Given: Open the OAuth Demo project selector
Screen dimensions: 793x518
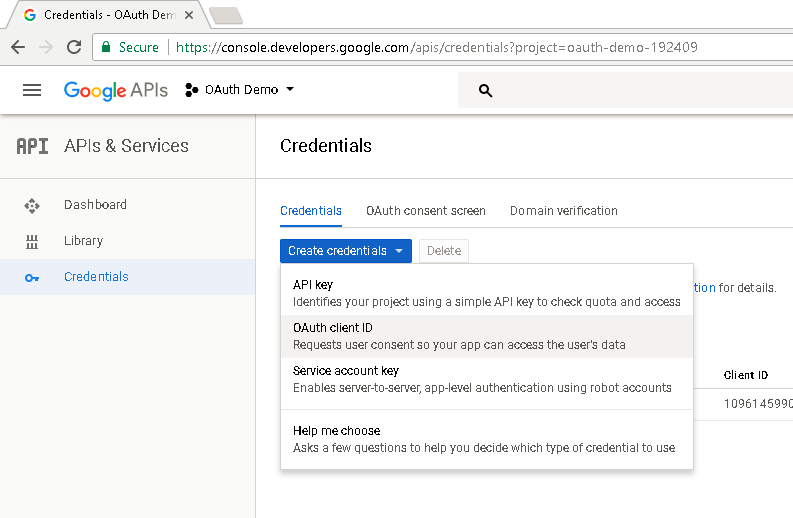Looking at the screenshot, I should tap(240, 90).
